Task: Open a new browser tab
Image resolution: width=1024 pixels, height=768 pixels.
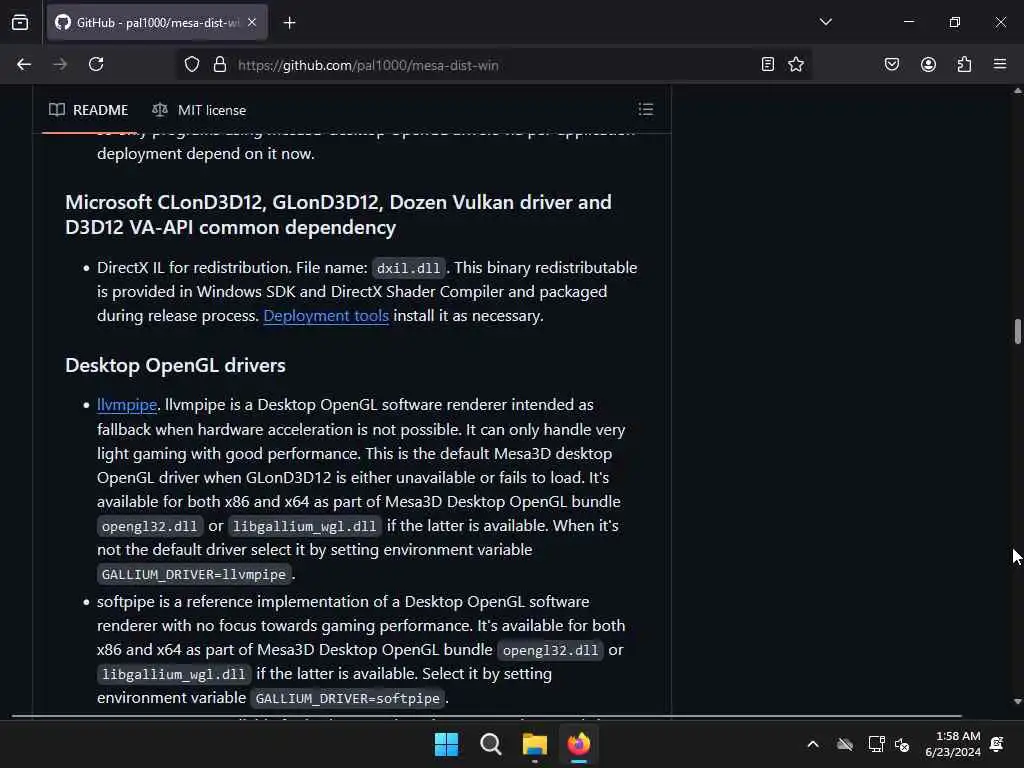Action: [x=289, y=23]
